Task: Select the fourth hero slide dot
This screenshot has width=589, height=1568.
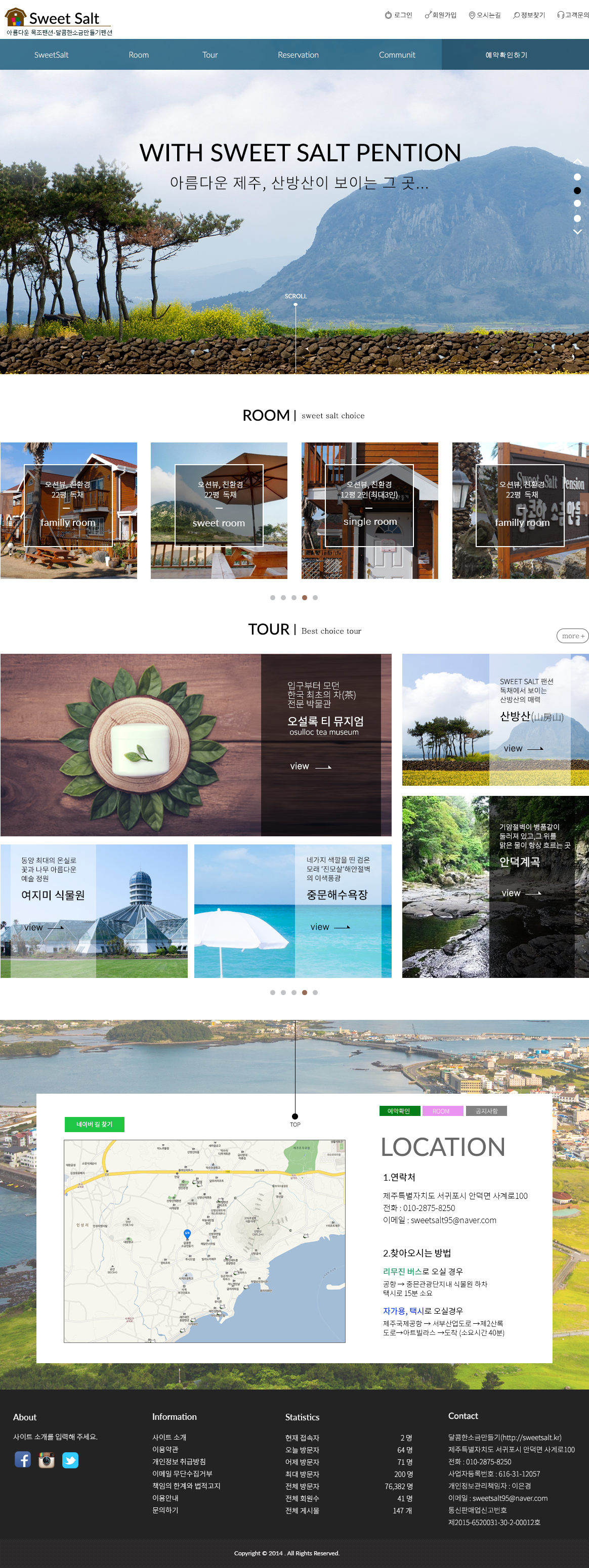Action: tap(577, 218)
